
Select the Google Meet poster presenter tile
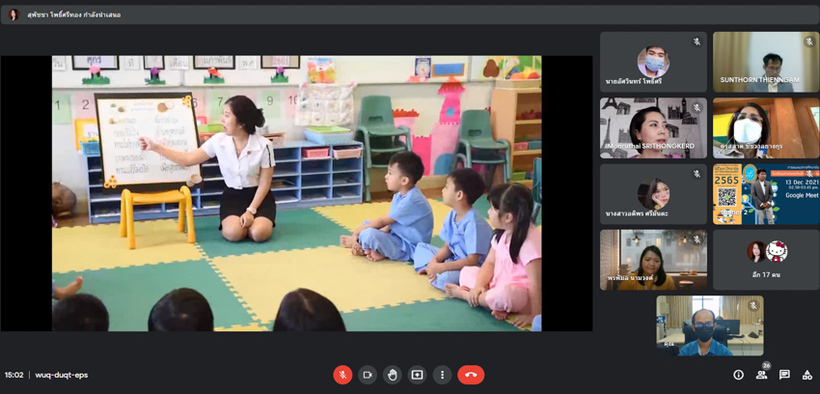coord(766,194)
